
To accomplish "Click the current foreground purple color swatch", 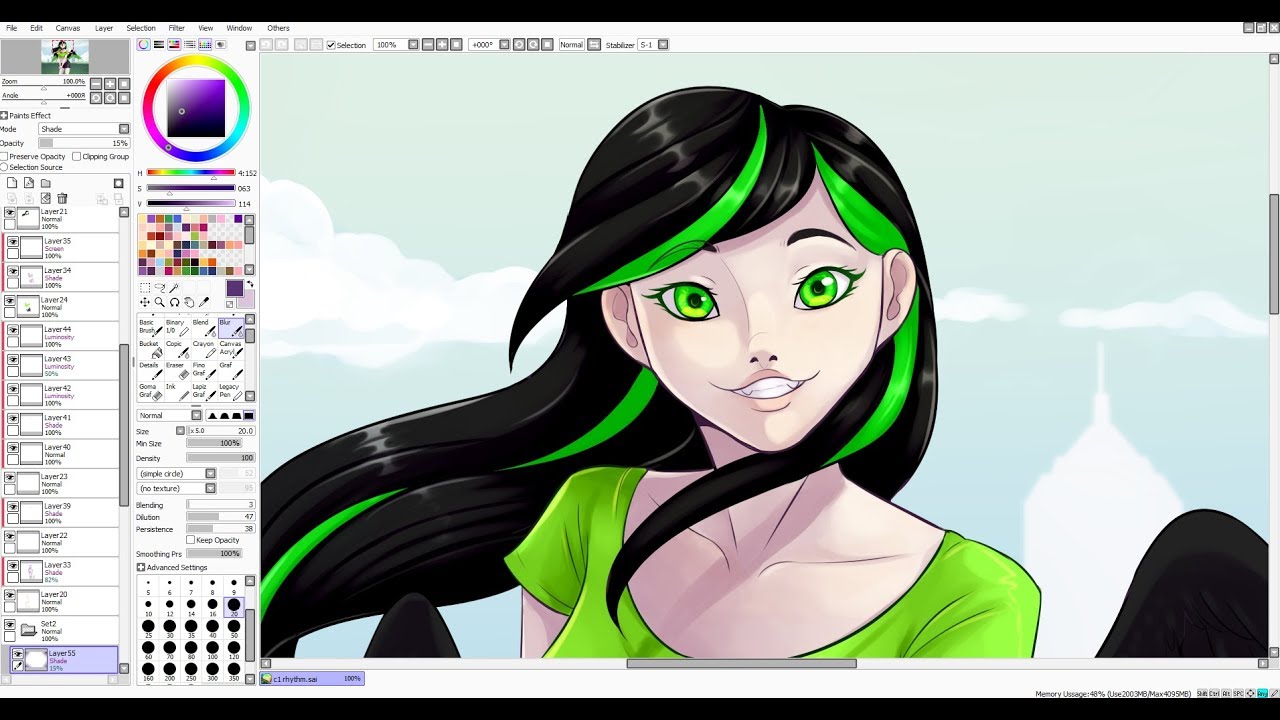I will coord(234,289).
